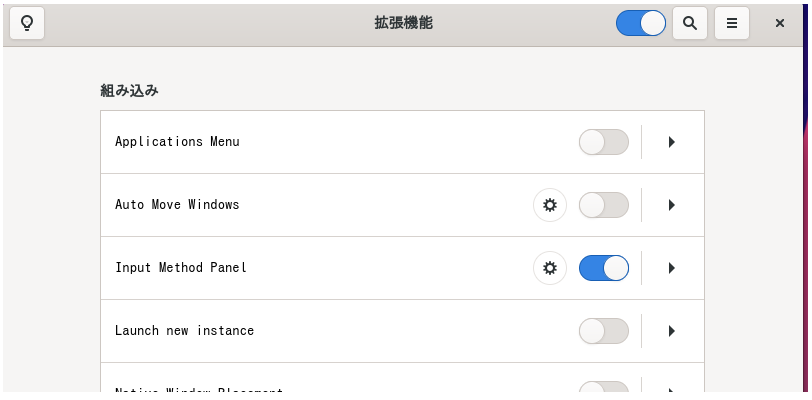The height and width of the screenshot is (400, 812).
Task: Open the hamburger menu
Action: coord(732,23)
